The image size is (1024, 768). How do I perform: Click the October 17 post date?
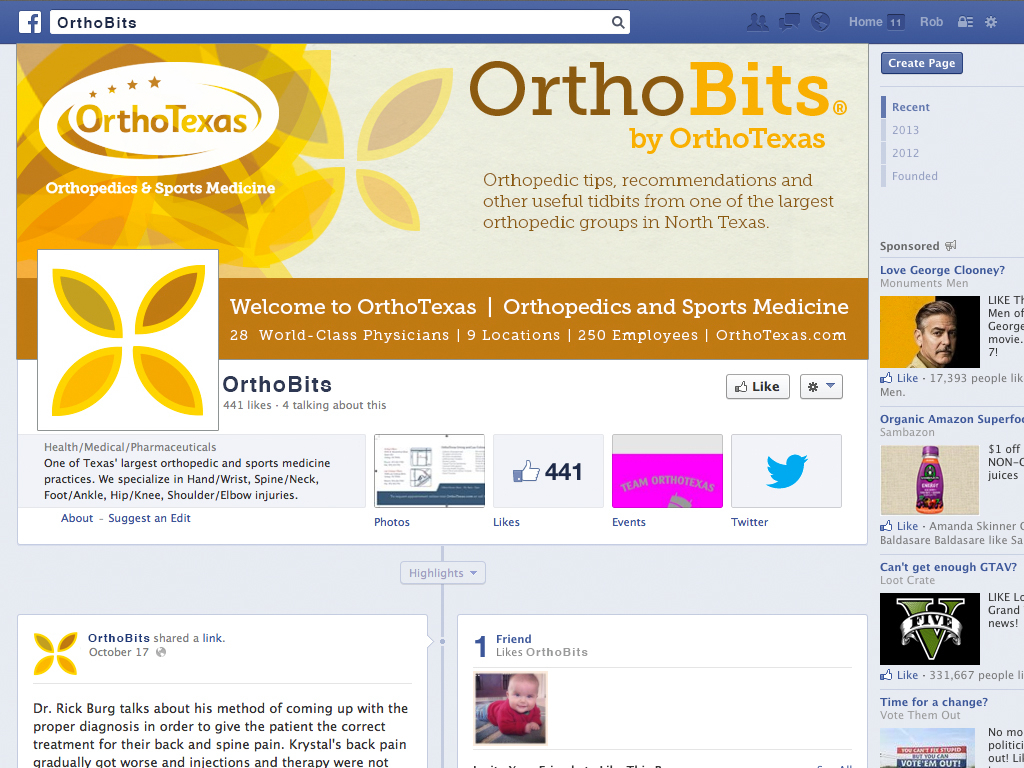(119, 652)
